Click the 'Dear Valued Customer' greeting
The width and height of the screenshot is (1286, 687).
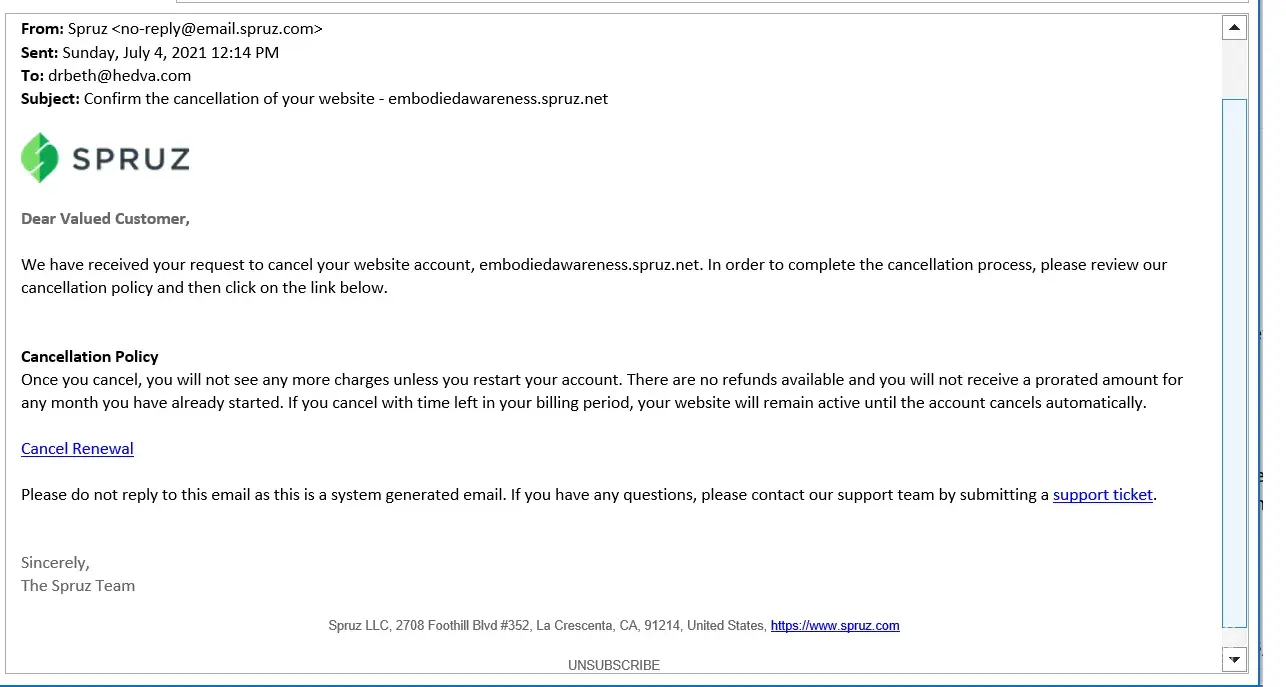pos(105,219)
